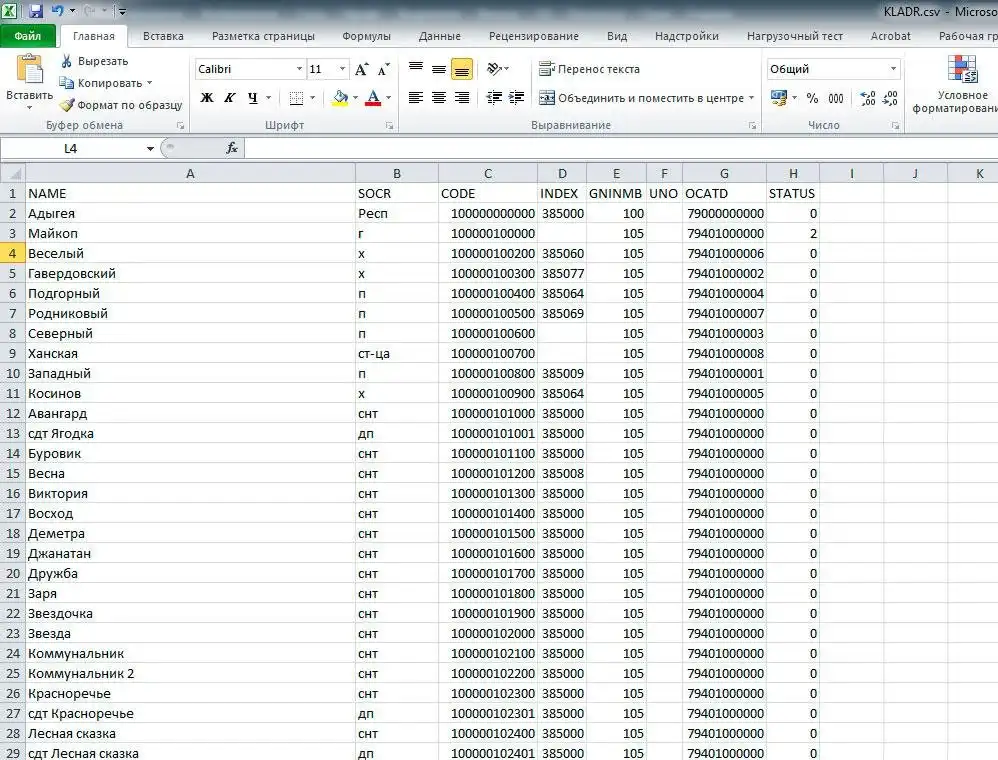The image size is (998, 760).
Task: Open the Calibri font name dropdown
Action: pyautogui.click(x=299, y=69)
